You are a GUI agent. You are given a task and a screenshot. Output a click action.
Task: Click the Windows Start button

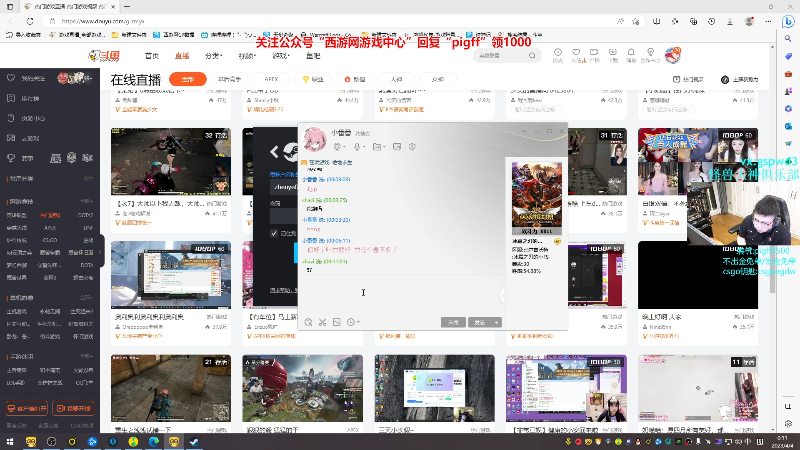point(10,441)
